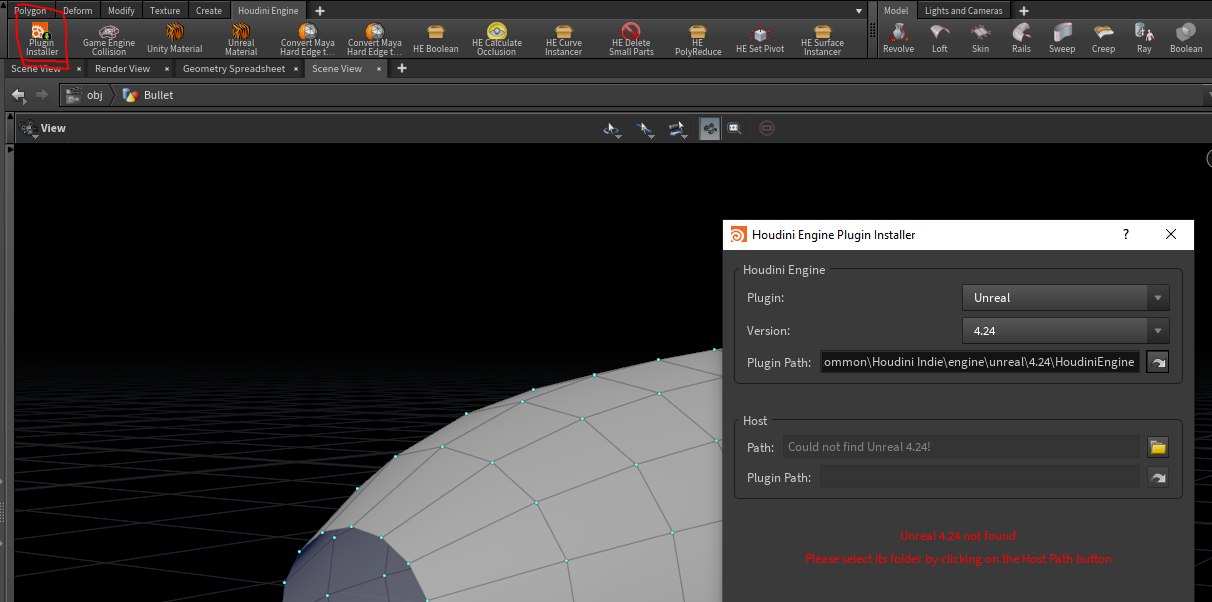Viewport: 1212px width, 602px height.
Task: Close the Geometry Spreadsheet tab
Action: (x=295, y=69)
